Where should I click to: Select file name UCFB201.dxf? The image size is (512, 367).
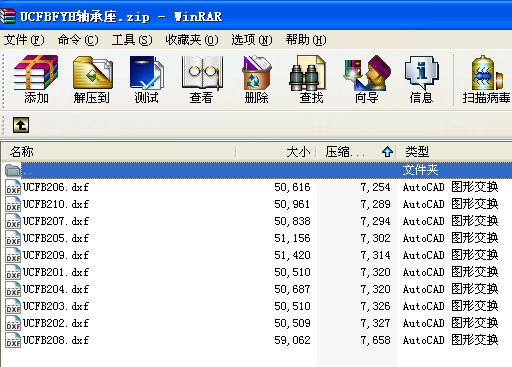click(56, 272)
